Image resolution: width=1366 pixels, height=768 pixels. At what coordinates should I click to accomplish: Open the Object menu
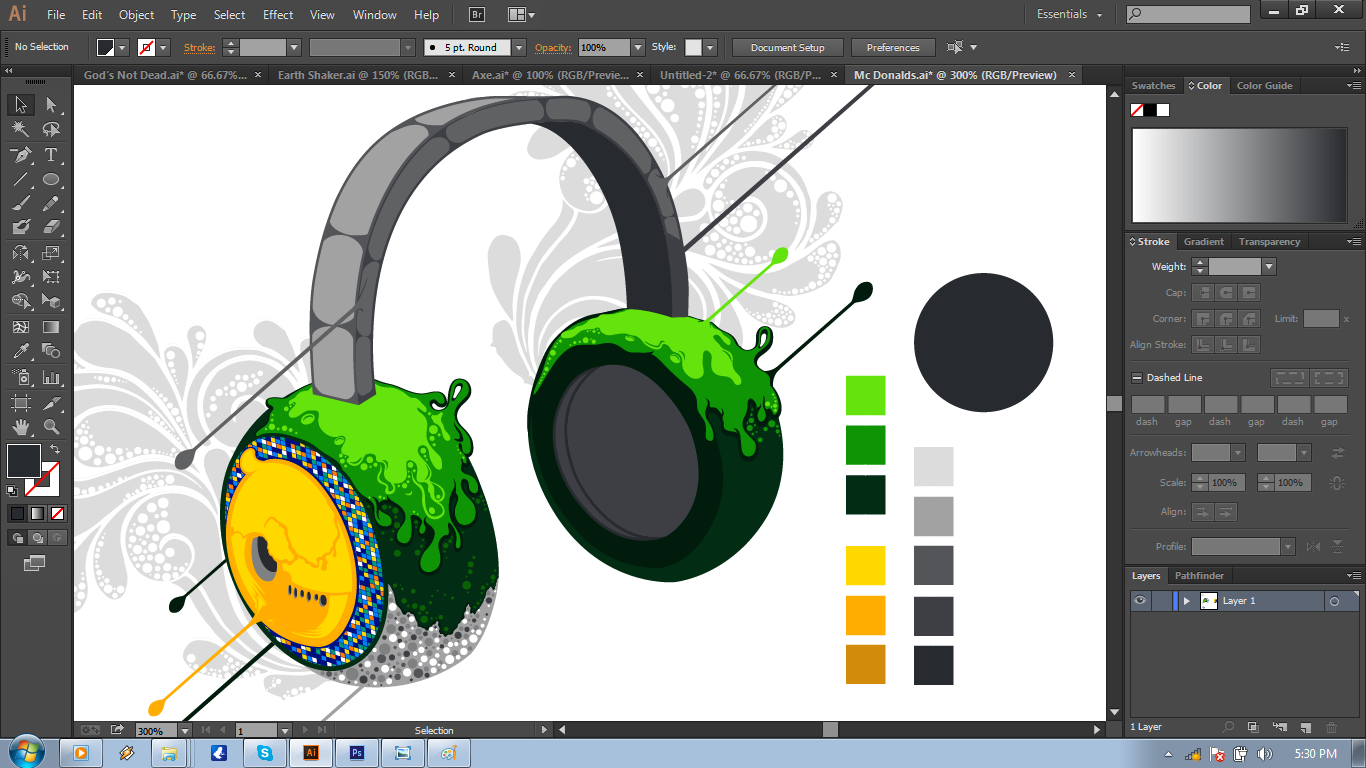[x=136, y=15]
